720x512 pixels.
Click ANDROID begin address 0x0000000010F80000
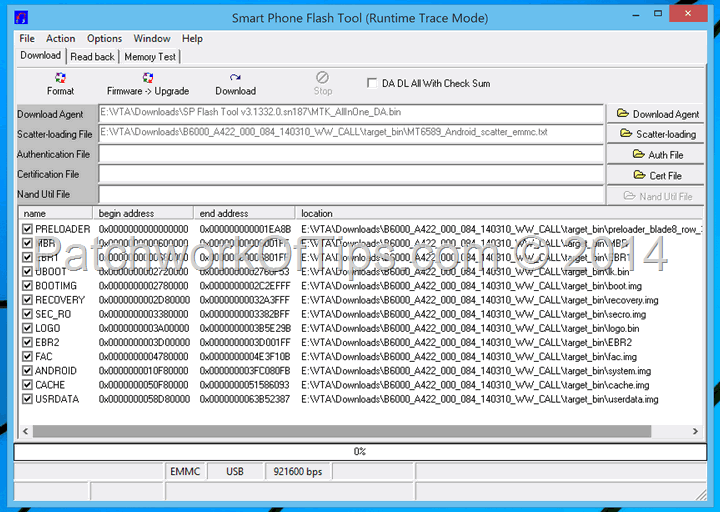pyautogui.click(x=144, y=371)
